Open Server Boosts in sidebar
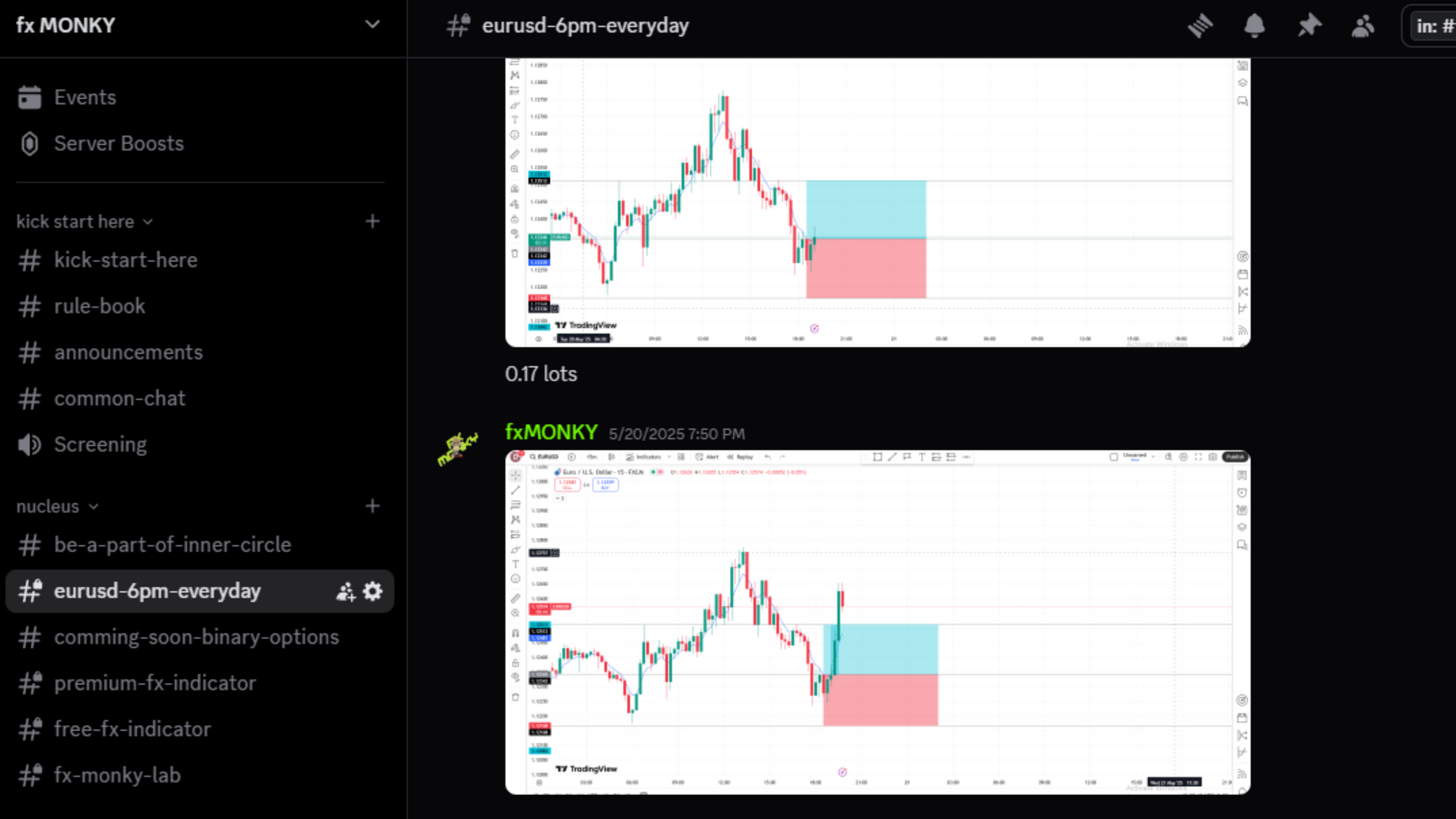 (118, 143)
